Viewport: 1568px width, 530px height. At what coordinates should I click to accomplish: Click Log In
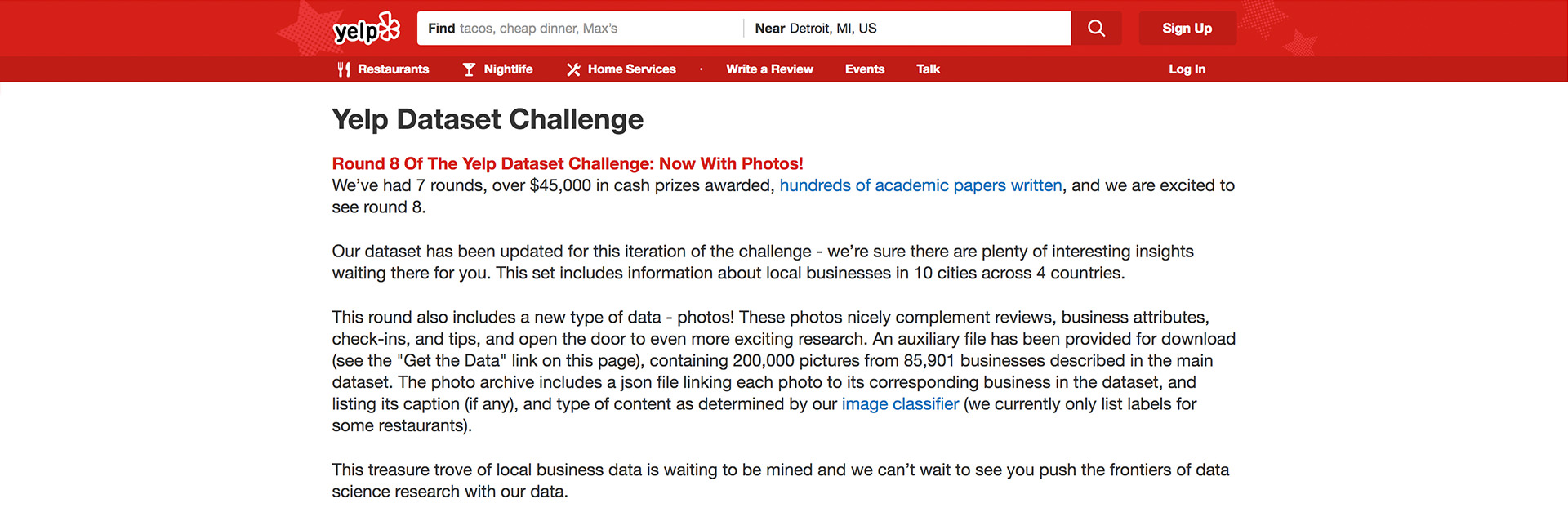click(1187, 69)
